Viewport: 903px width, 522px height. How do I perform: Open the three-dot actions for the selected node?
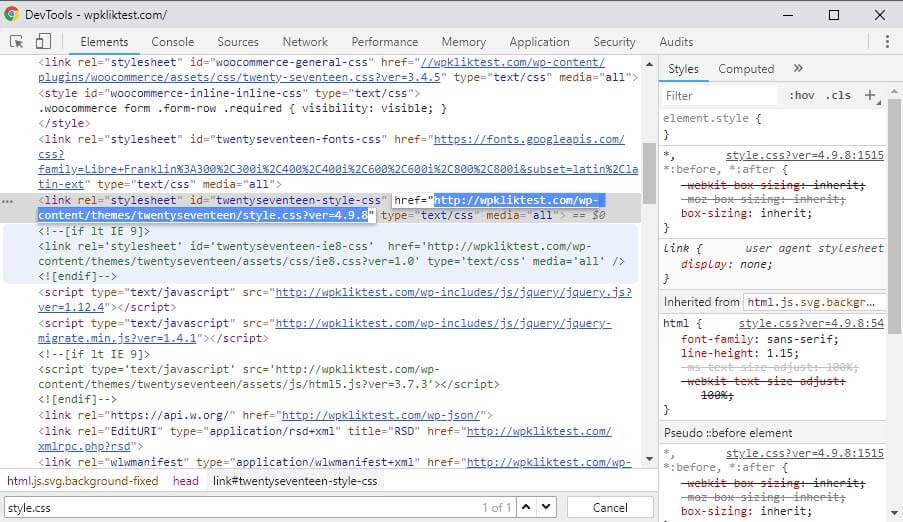(x=7, y=201)
